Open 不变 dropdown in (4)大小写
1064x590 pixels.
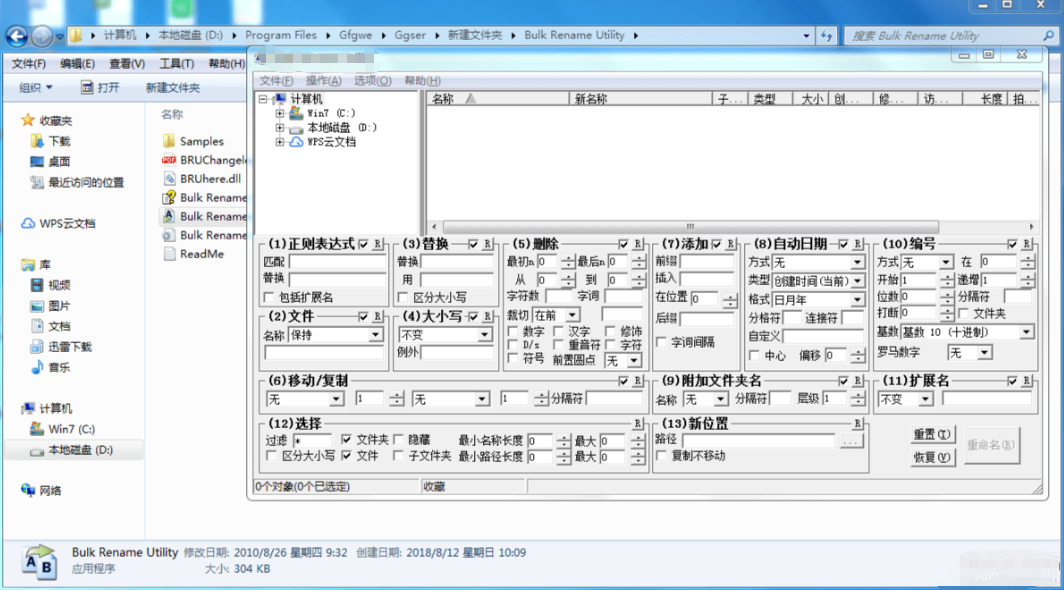click(x=484, y=335)
